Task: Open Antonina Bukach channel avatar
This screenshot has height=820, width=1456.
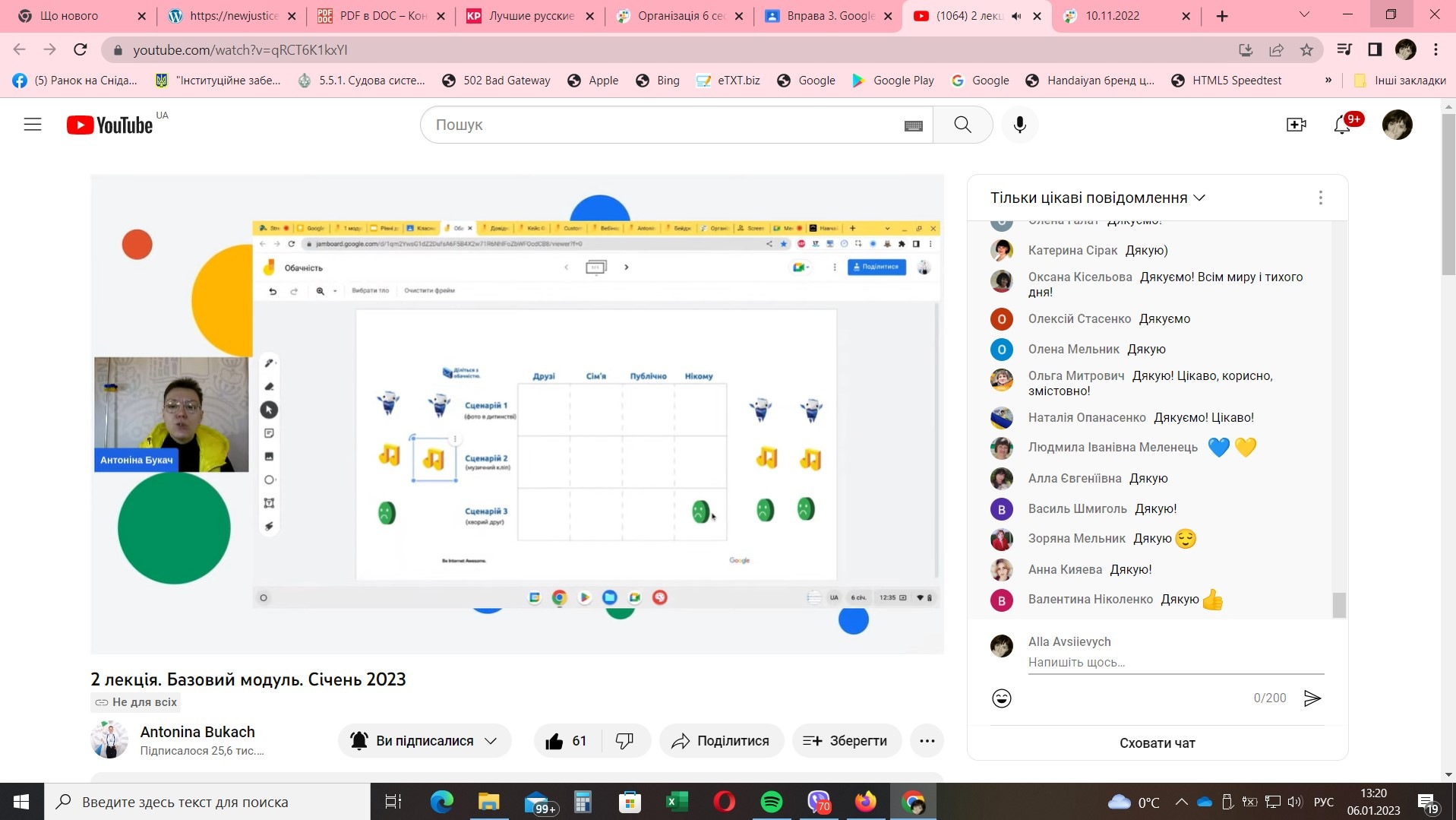Action: pos(109,741)
